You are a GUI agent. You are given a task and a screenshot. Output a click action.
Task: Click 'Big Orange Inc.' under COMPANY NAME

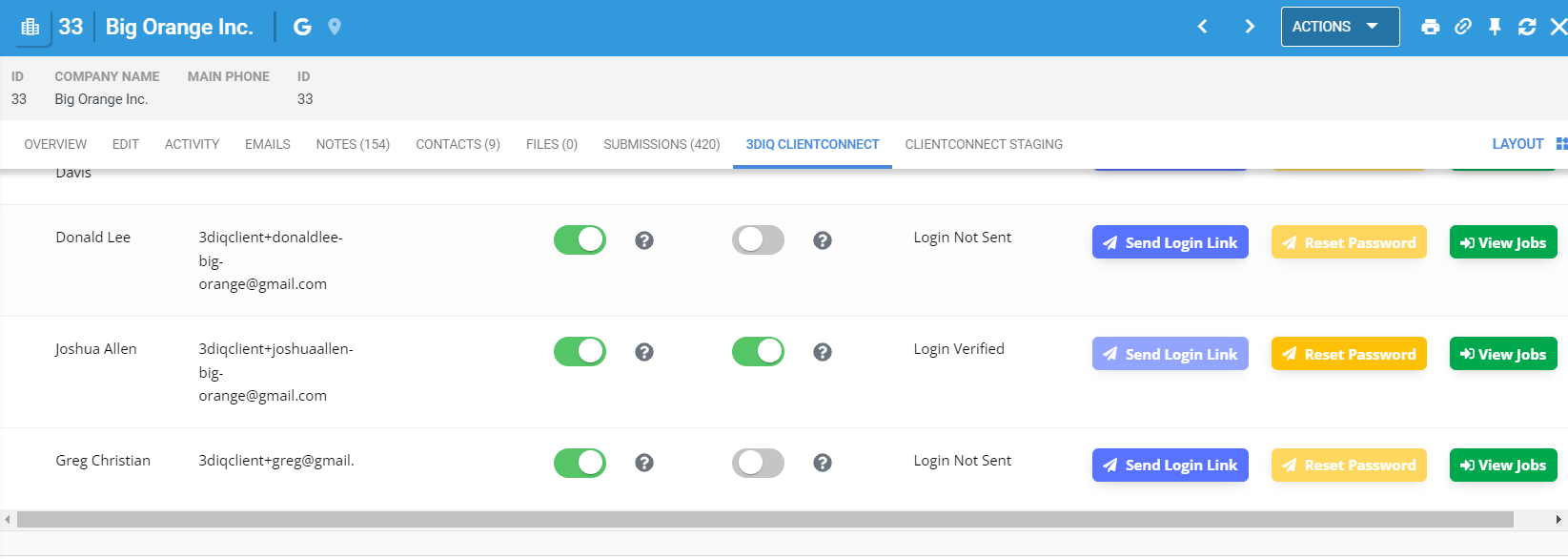point(101,99)
